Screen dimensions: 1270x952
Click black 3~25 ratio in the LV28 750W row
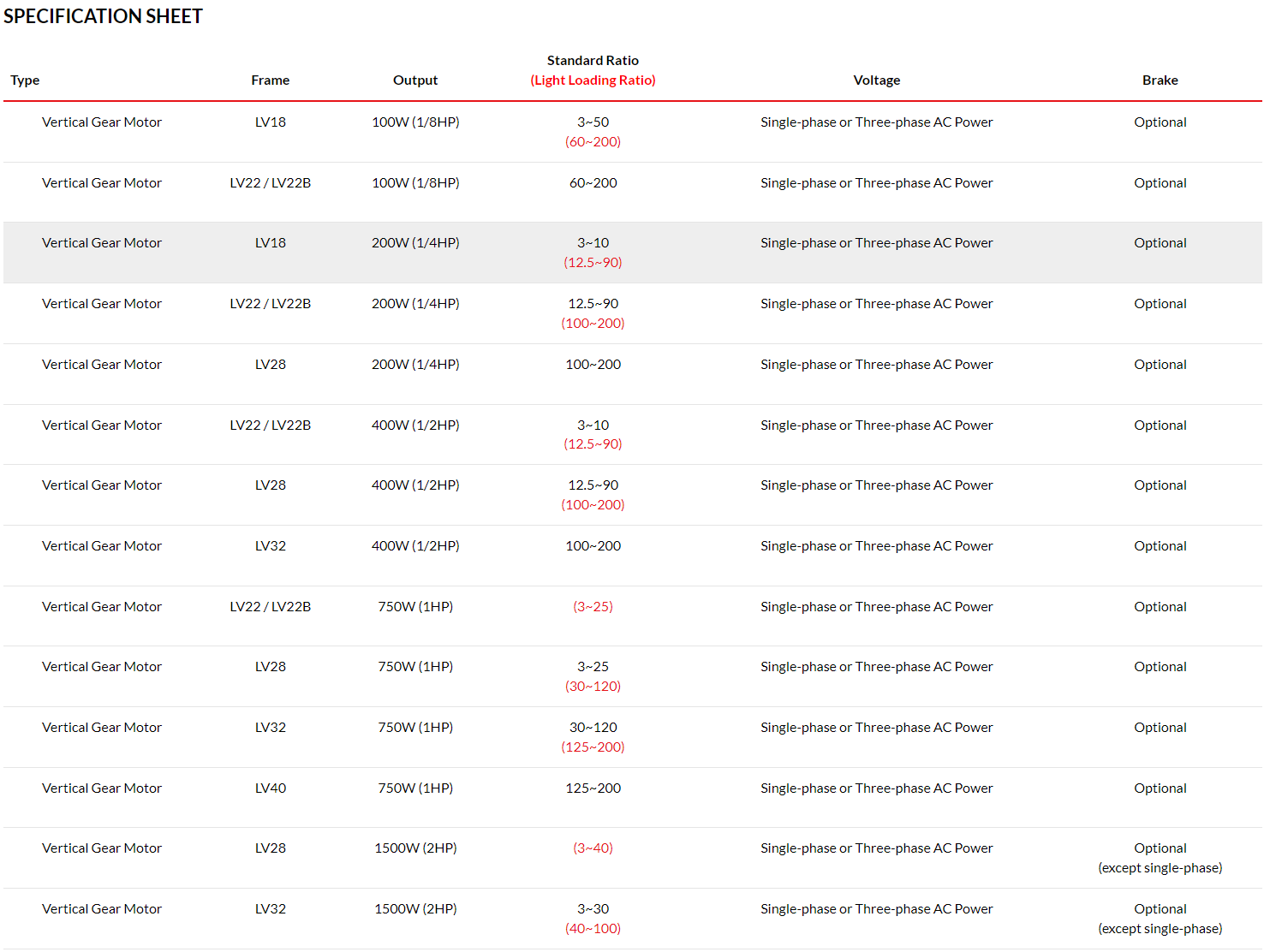pos(593,667)
